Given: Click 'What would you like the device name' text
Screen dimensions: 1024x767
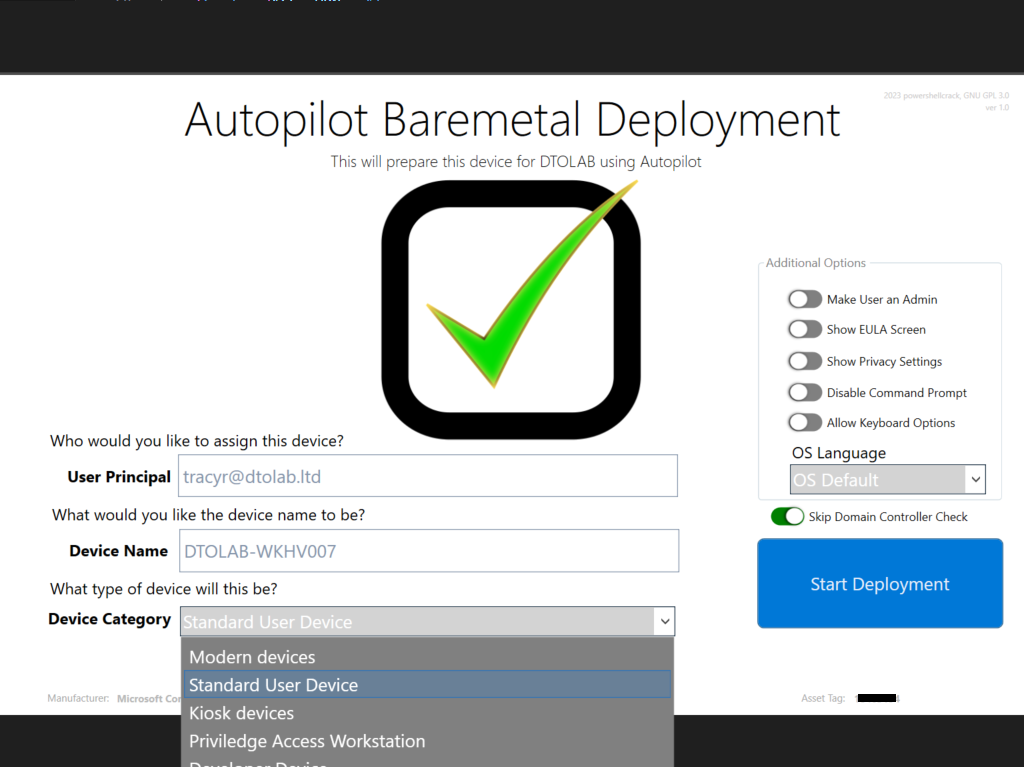Looking at the screenshot, I should coord(208,515).
